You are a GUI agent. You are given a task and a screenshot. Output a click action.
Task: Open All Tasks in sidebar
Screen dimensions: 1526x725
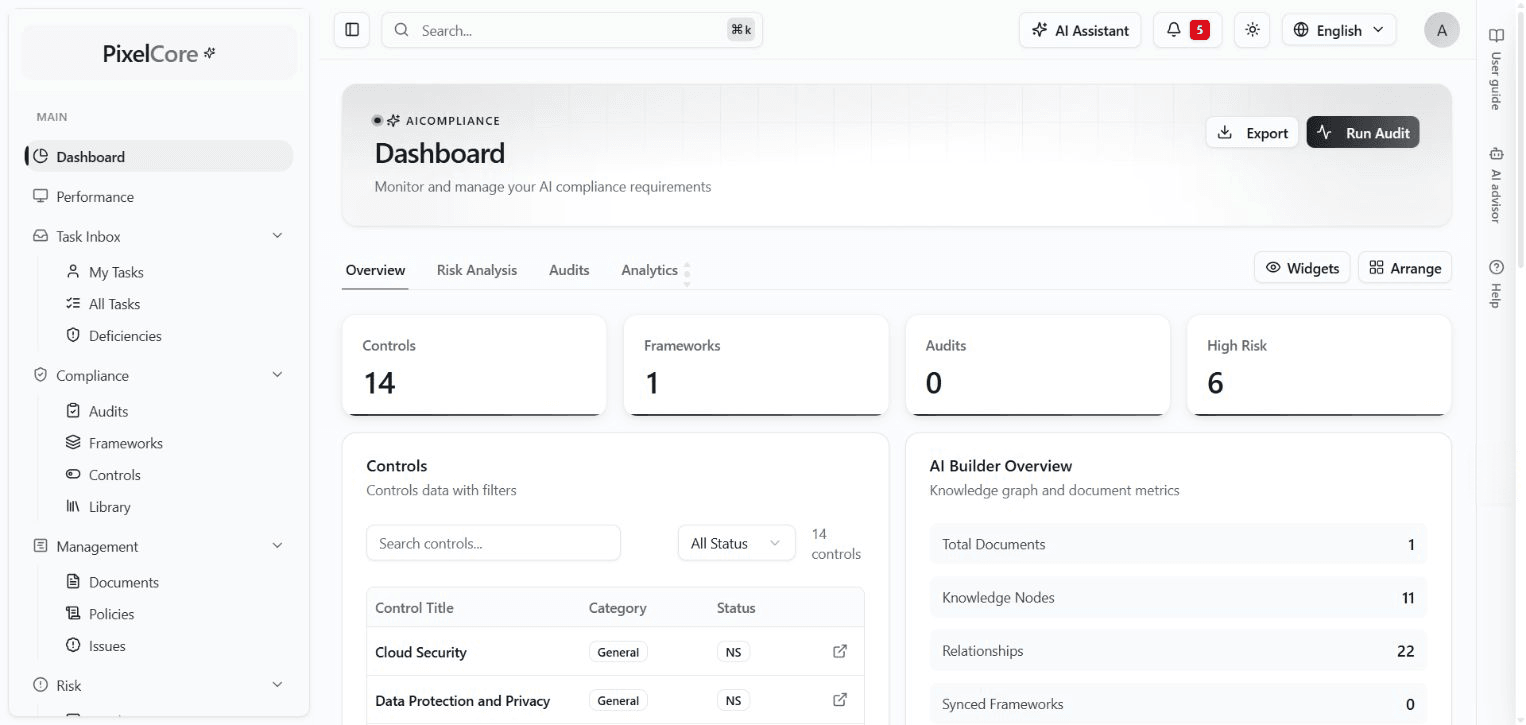tap(114, 304)
